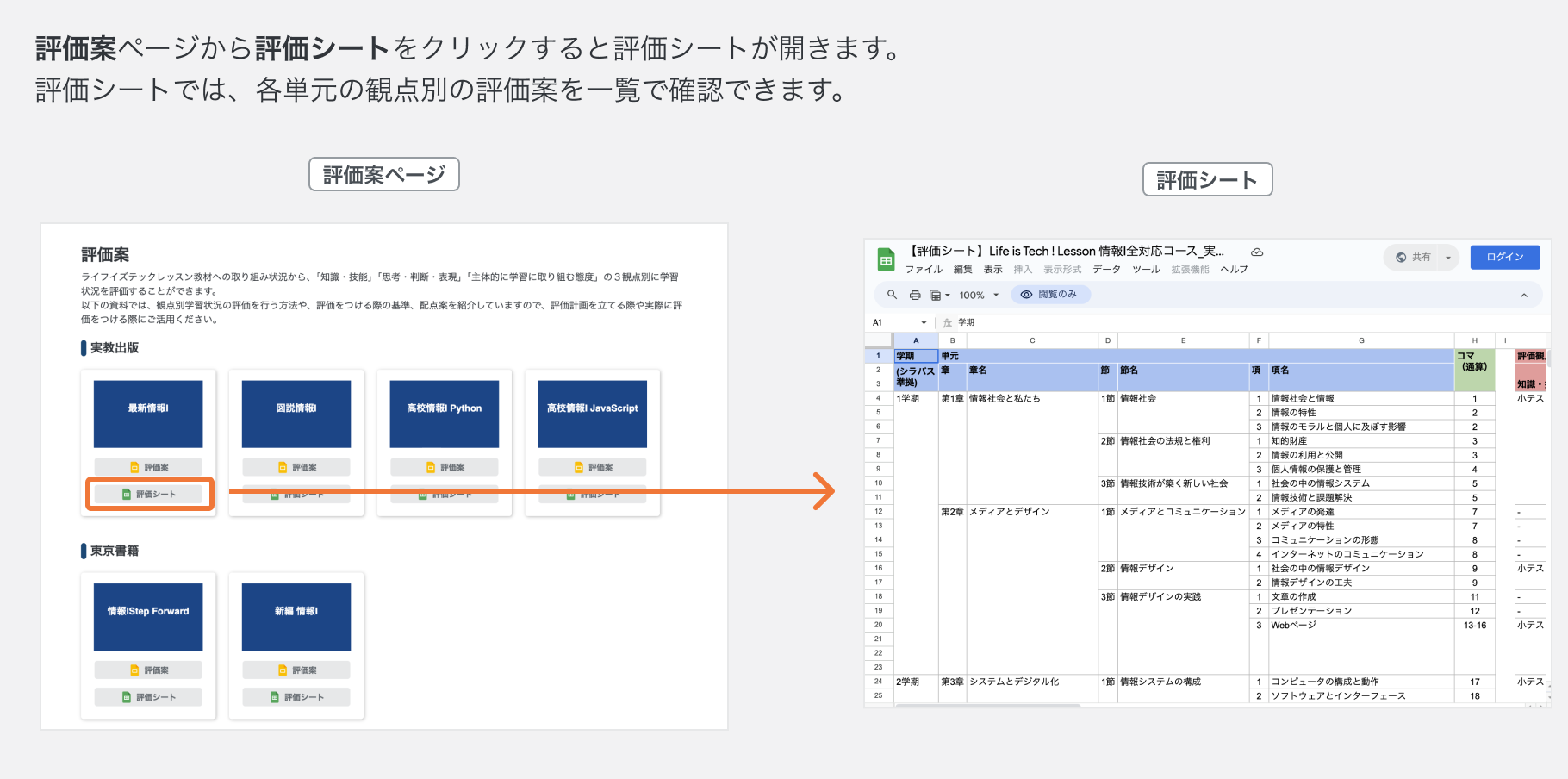Open the share options dropdown arrow

[x=1448, y=257]
